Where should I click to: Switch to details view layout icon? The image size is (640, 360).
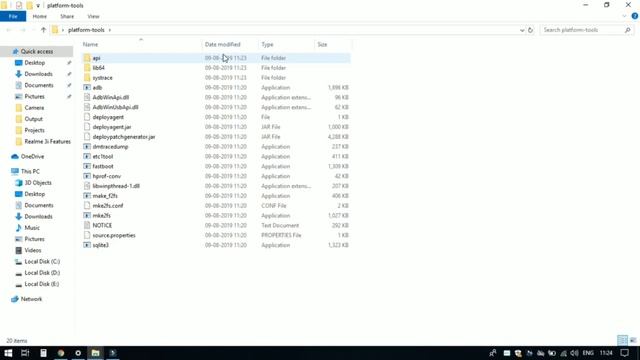pyautogui.click(x=622, y=340)
